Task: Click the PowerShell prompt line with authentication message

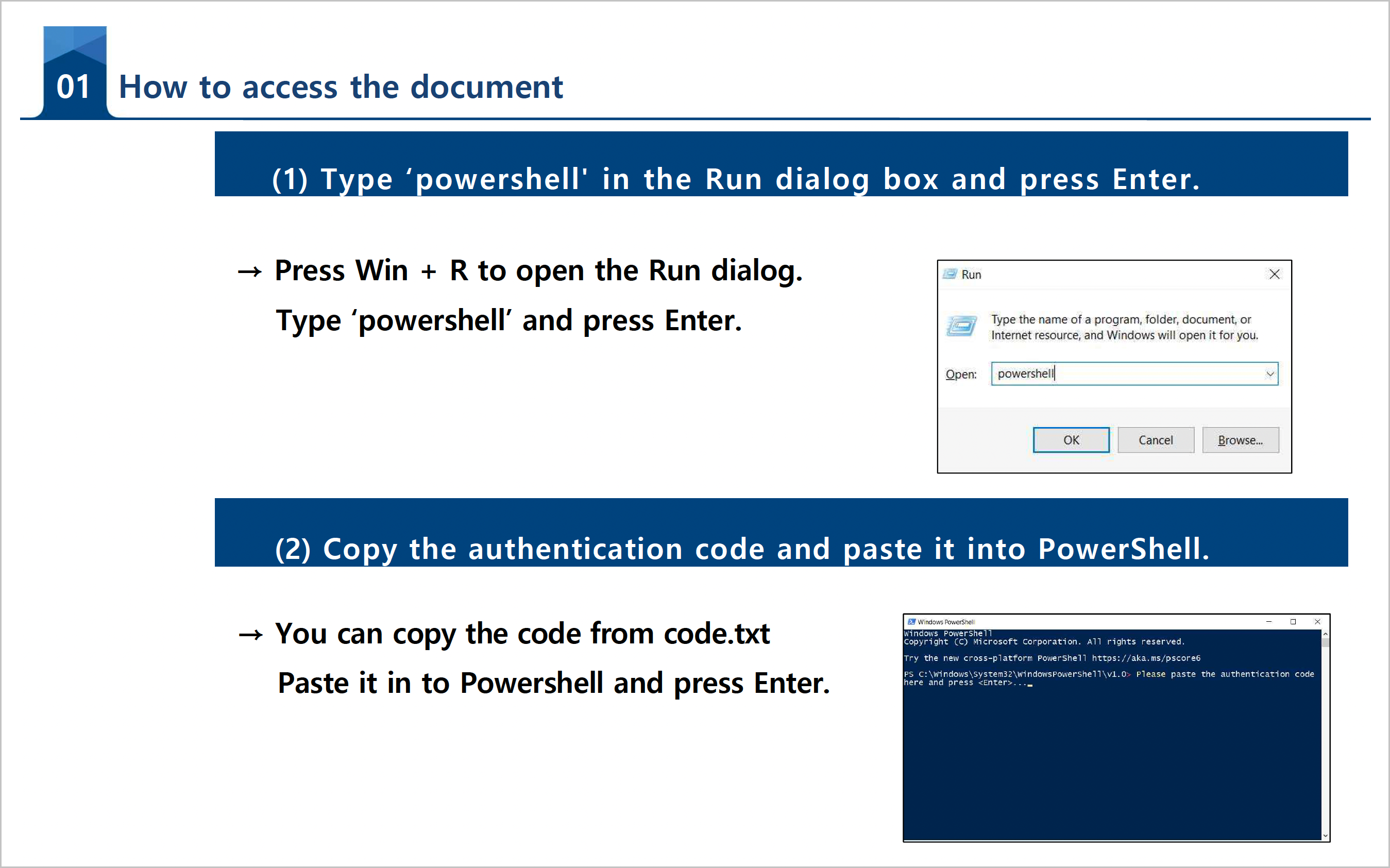Action: point(1108,674)
